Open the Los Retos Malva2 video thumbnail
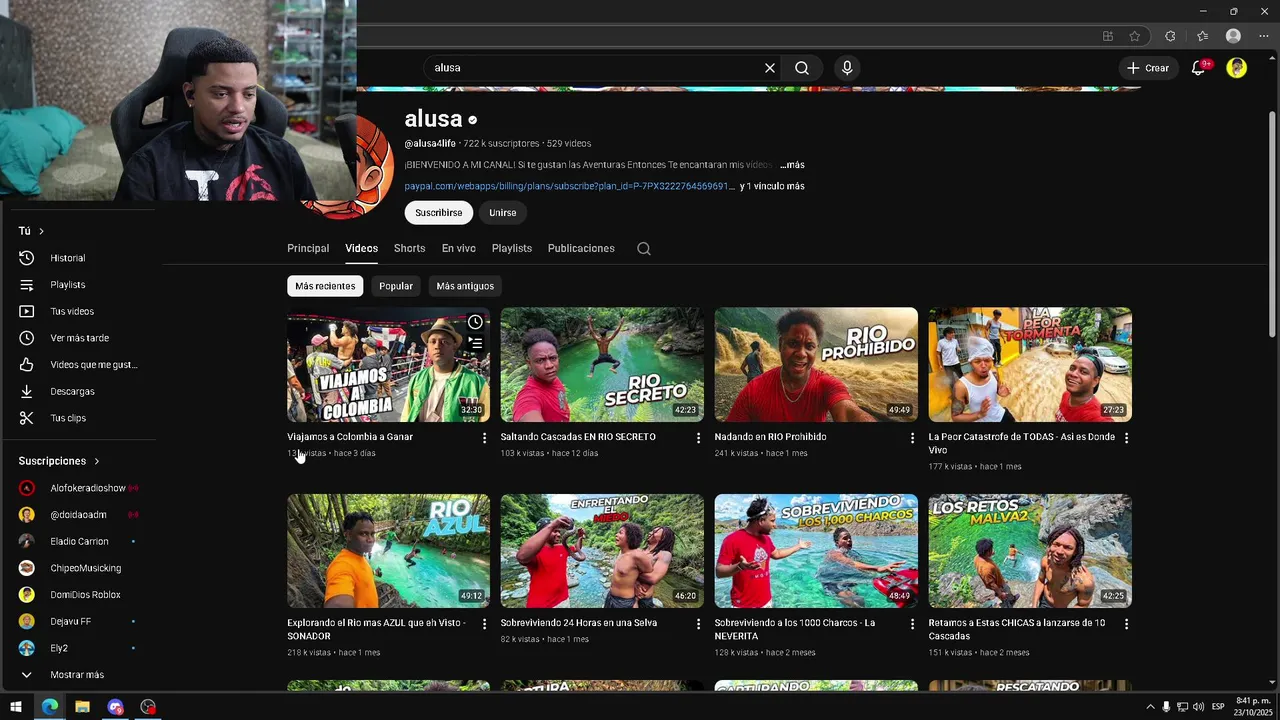The width and height of the screenshot is (1280, 720). click(x=1030, y=551)
